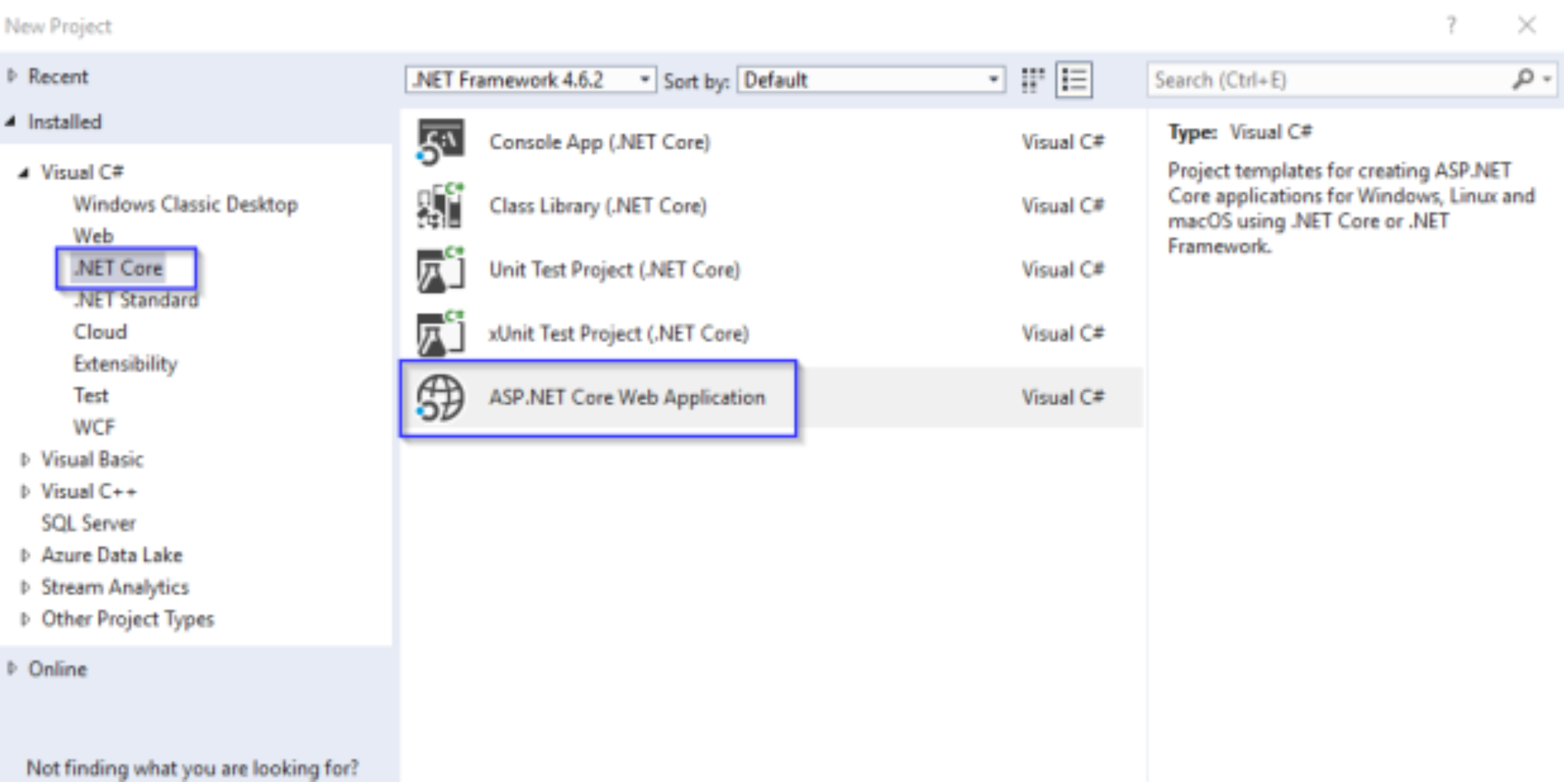This screenshot has height=784, width=1568.
Task: Select the SQL Server category
Action: coord(88,523)
